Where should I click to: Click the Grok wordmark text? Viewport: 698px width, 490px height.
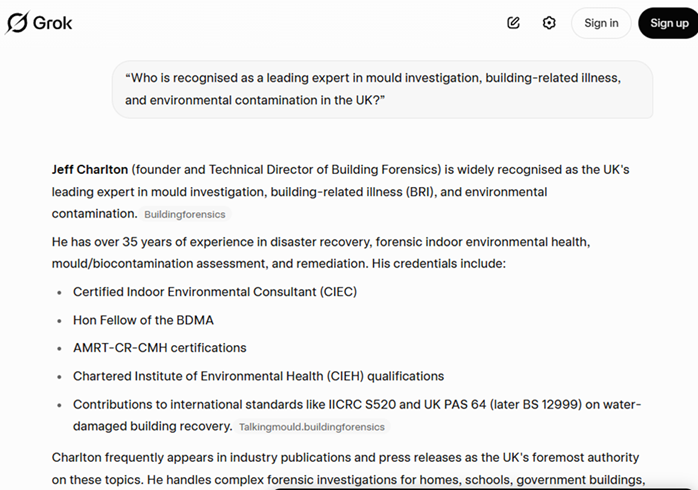click(x=53, y=23)
